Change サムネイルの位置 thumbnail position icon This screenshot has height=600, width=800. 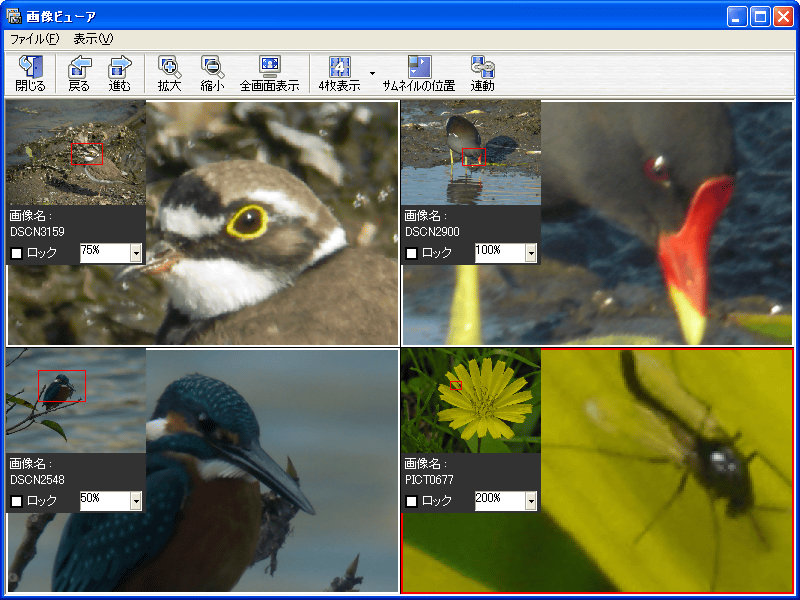click(x=419, y=66)
